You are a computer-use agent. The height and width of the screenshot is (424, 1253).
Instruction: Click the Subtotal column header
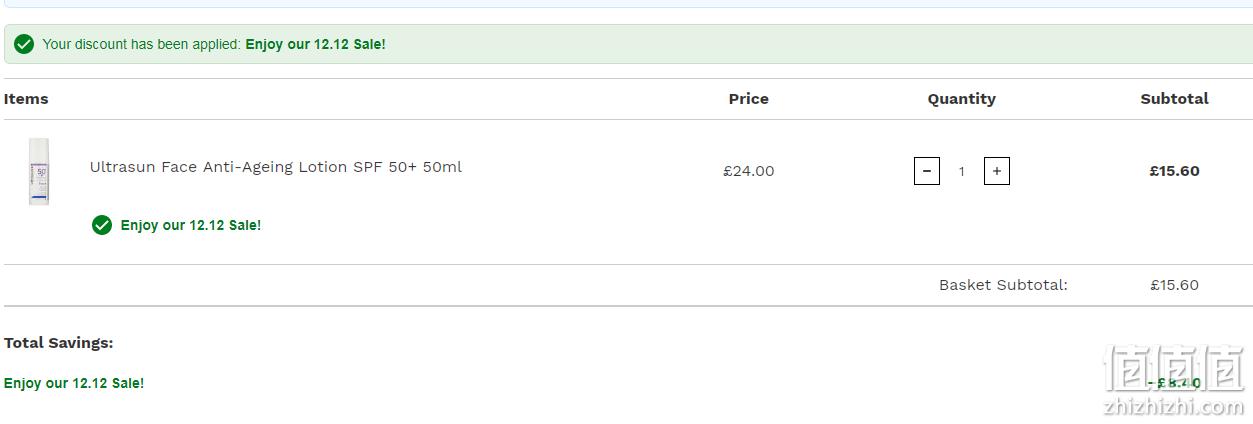click(x=1174, y=99)
